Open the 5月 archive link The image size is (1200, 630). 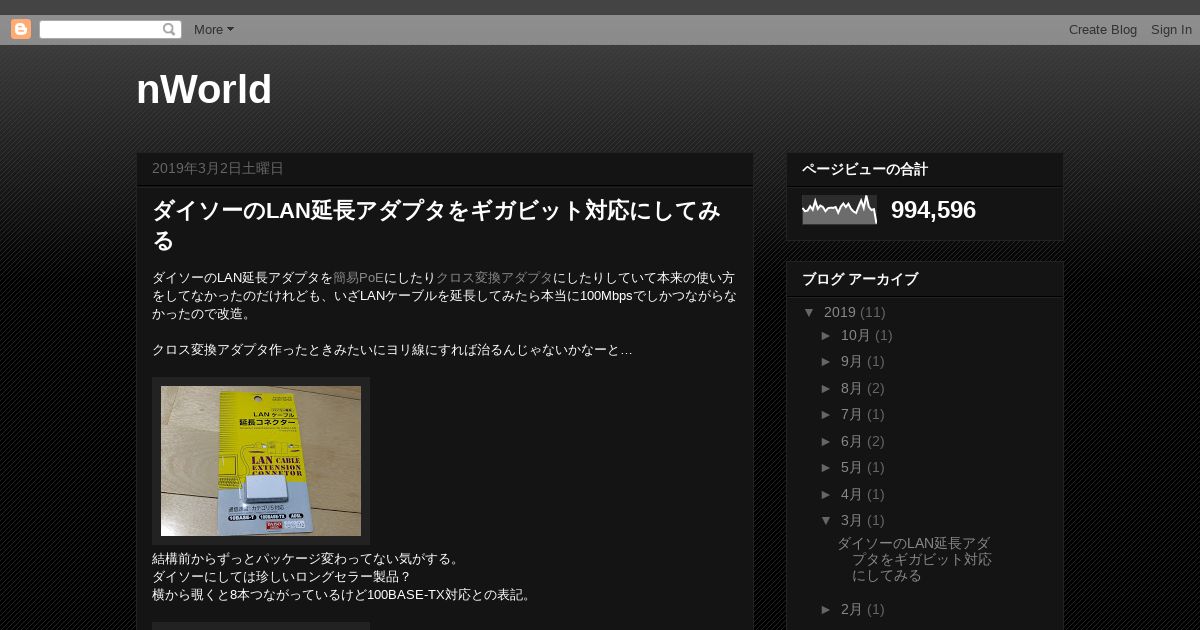click(x=852, y=467)
